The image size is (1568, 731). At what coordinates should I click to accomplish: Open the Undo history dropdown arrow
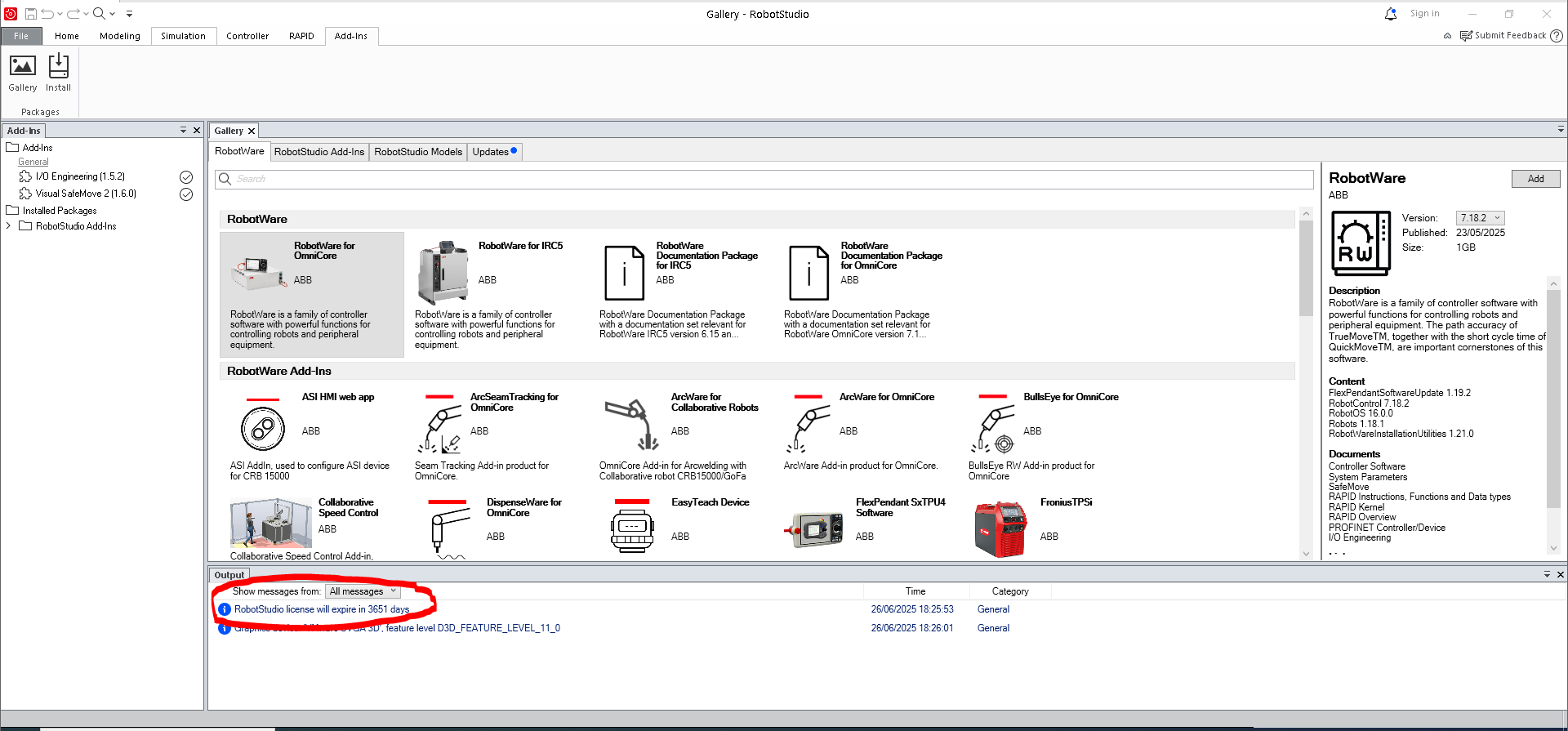(60, 14)
